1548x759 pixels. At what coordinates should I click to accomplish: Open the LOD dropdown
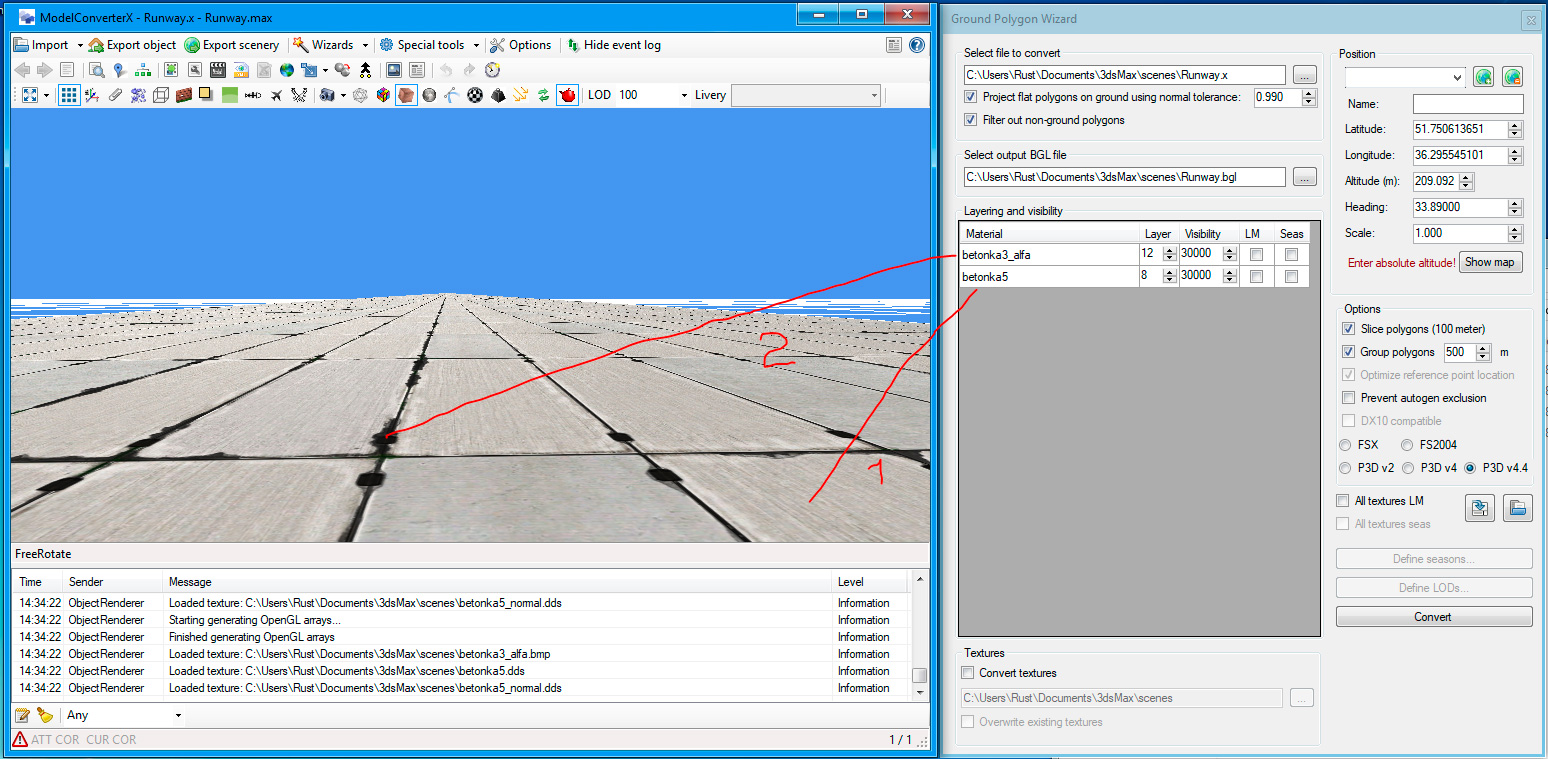coord(684,95)
